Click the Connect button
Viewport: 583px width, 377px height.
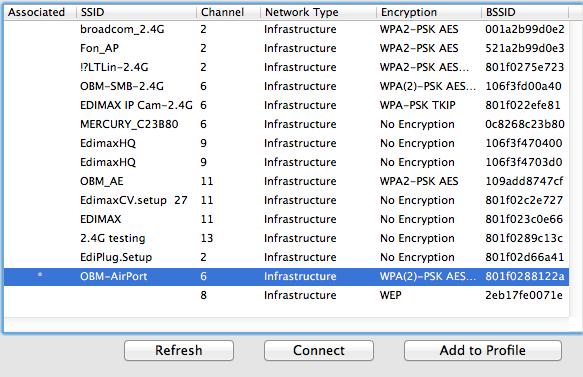pos(319,350)
